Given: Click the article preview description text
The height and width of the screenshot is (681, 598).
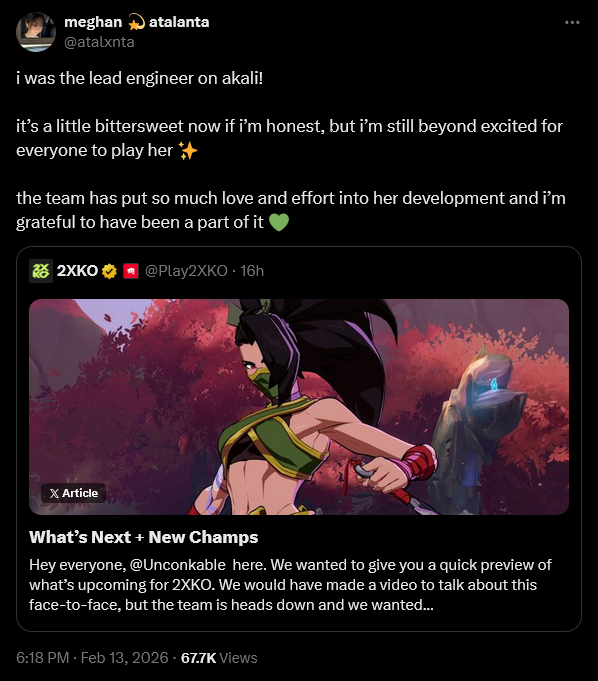Looking at the screenshot, I should tap(290, 585).
